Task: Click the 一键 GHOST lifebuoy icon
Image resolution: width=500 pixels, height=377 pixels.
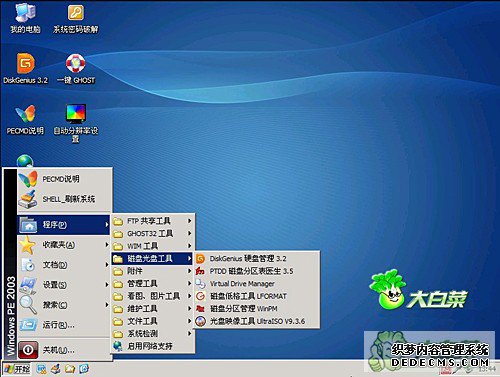Action: [76, 63]
